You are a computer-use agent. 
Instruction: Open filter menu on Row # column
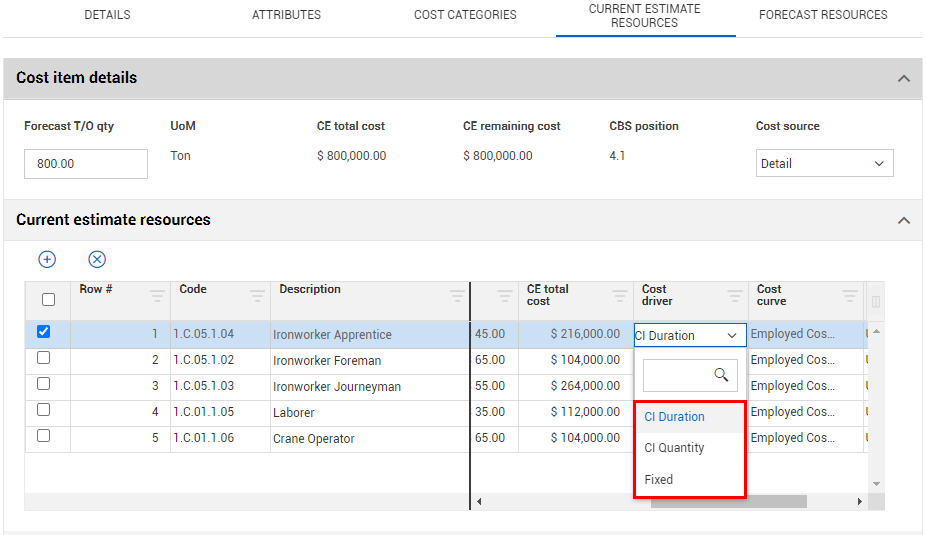(157, 296)
